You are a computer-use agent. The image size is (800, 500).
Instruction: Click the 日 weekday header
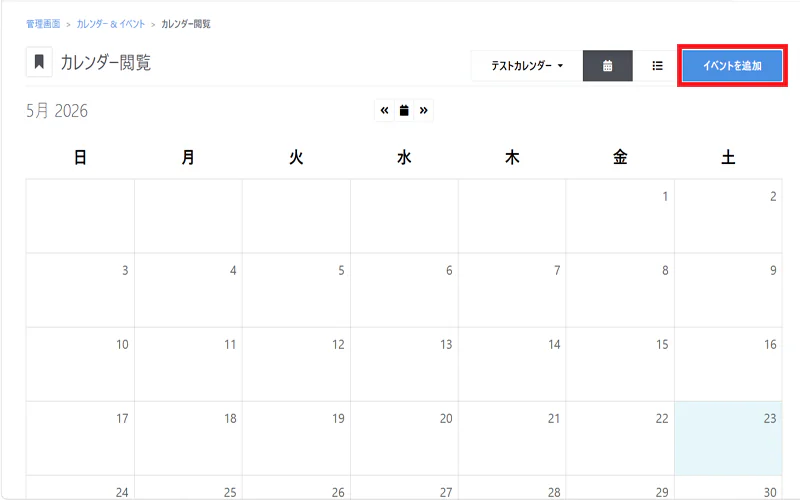pyautogui.click(x=80, y=157)
